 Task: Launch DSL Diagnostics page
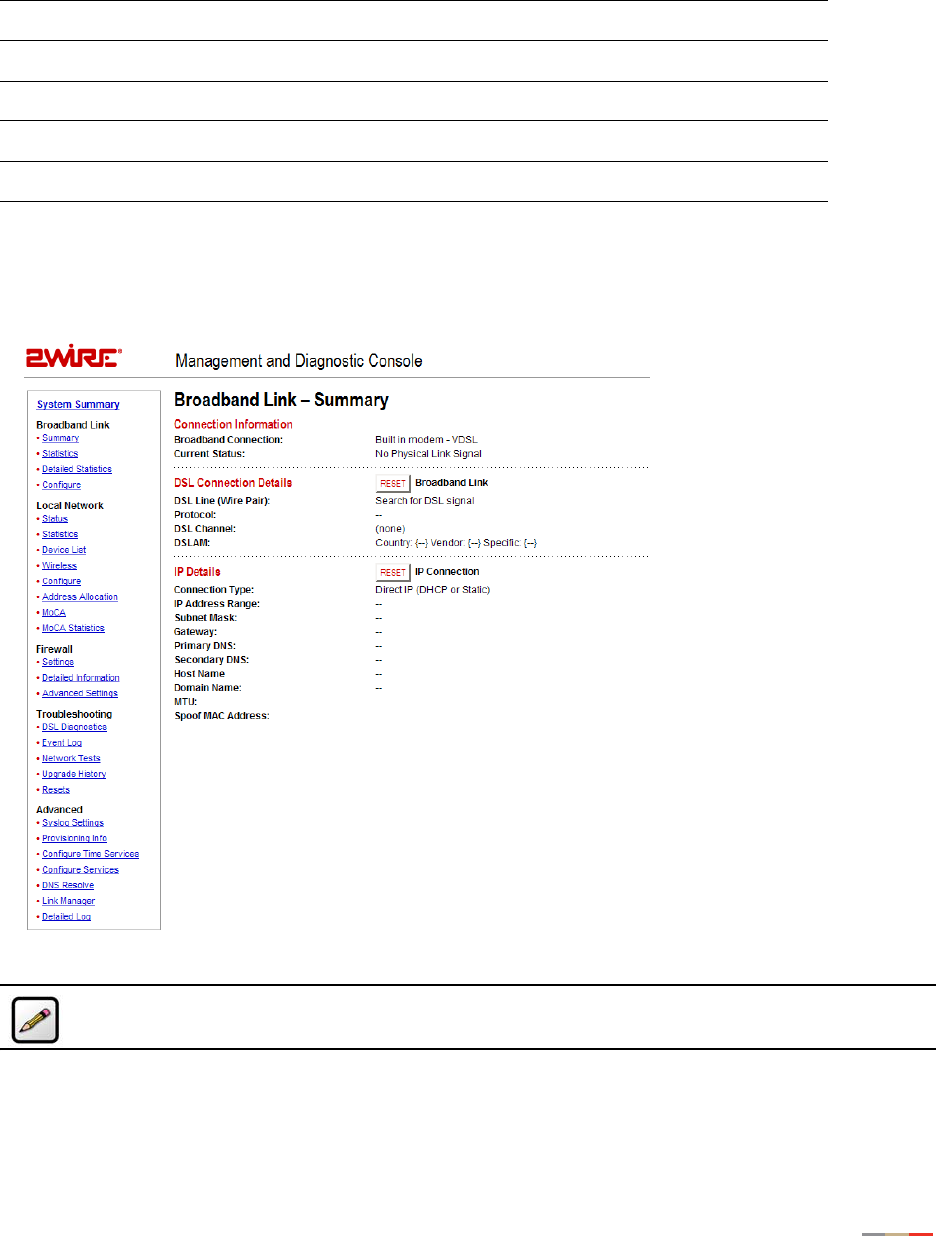click(74, 727)
